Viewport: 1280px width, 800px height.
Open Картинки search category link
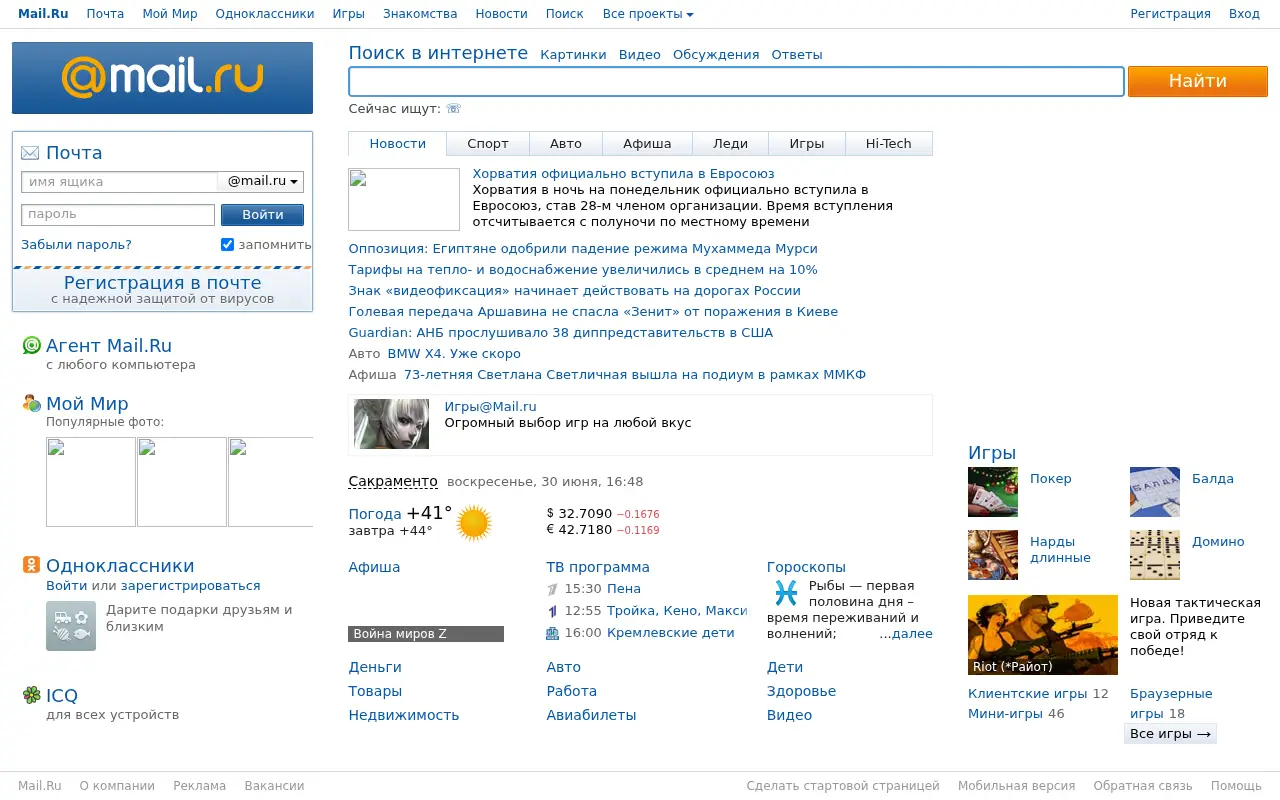(x=573, y=55)
